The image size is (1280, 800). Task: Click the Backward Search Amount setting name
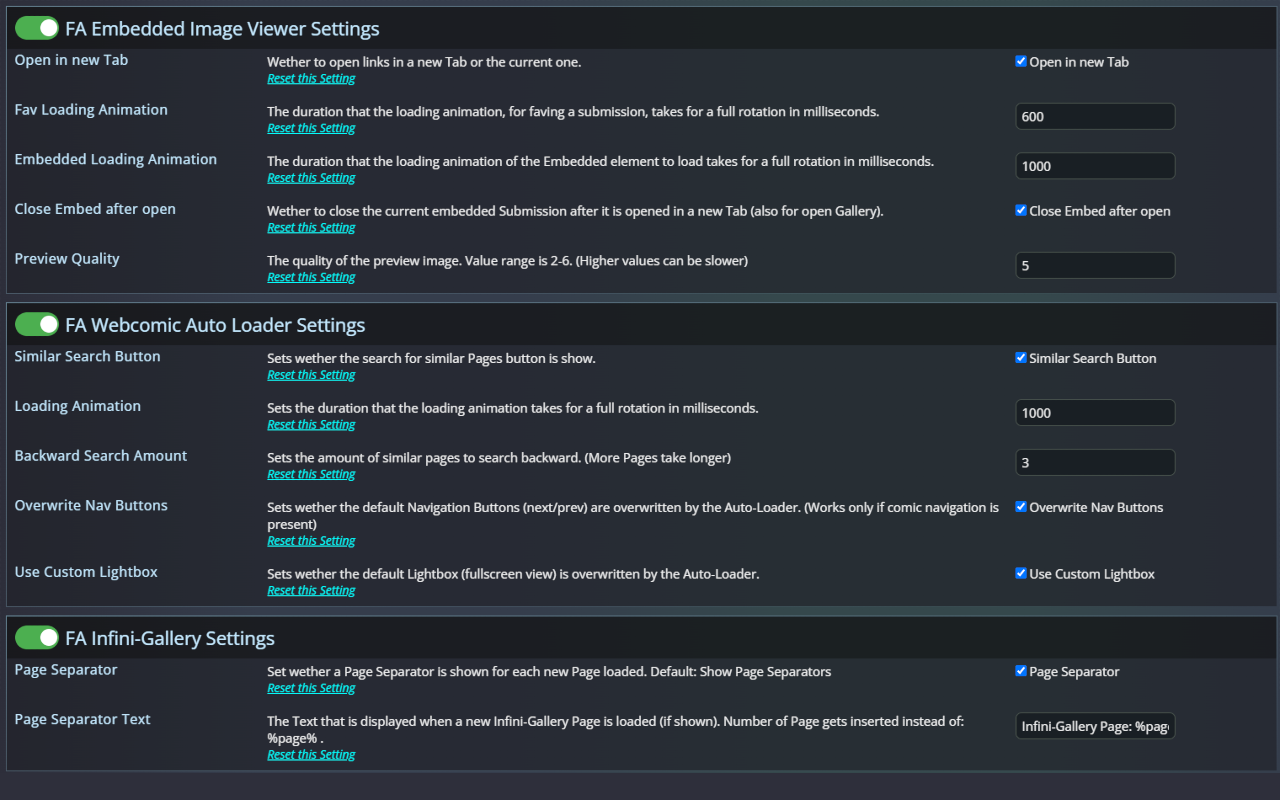(x=101, y=456)
